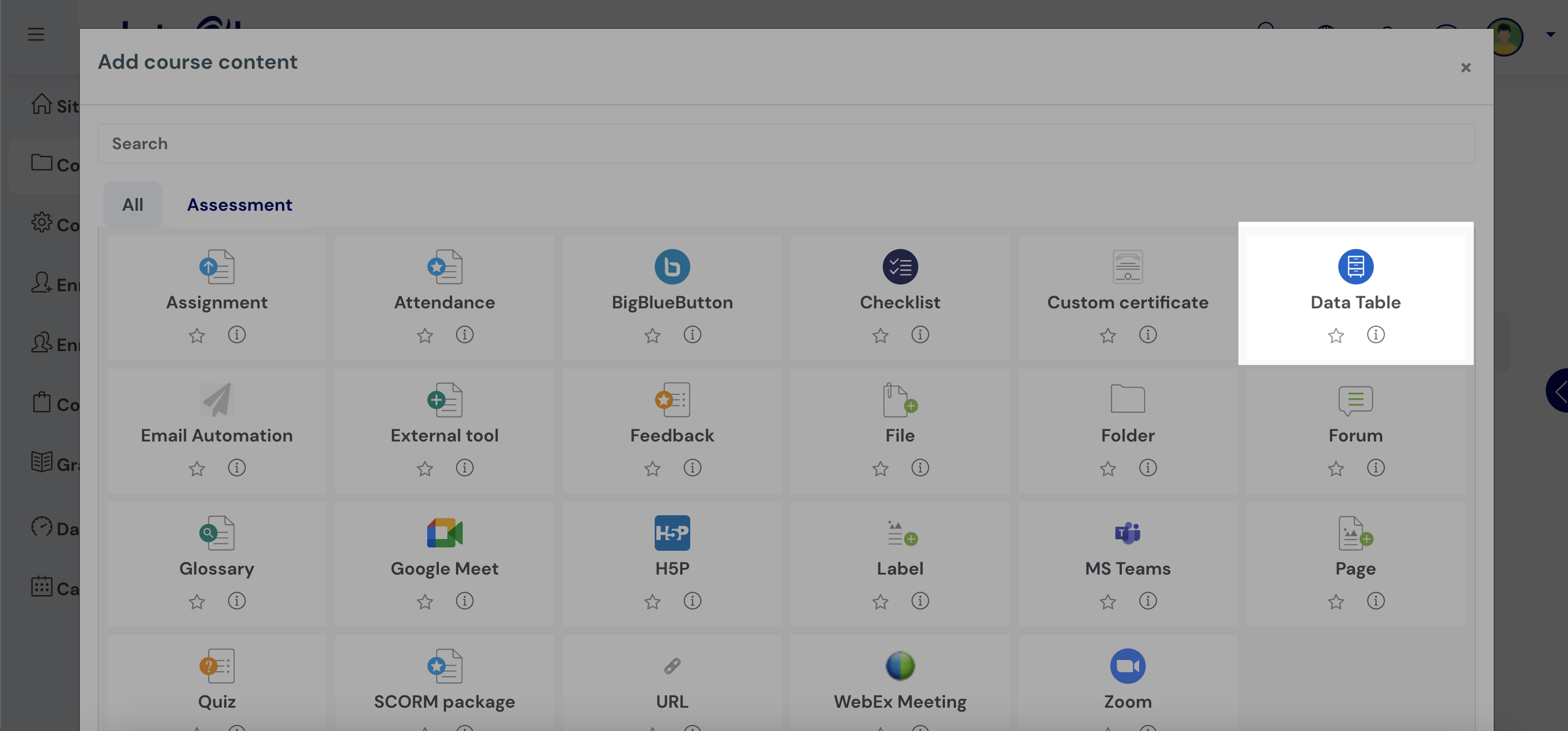The image size is (1568, 731).
Task: Click the SCORM package label
Action: [x=444, y=702]
